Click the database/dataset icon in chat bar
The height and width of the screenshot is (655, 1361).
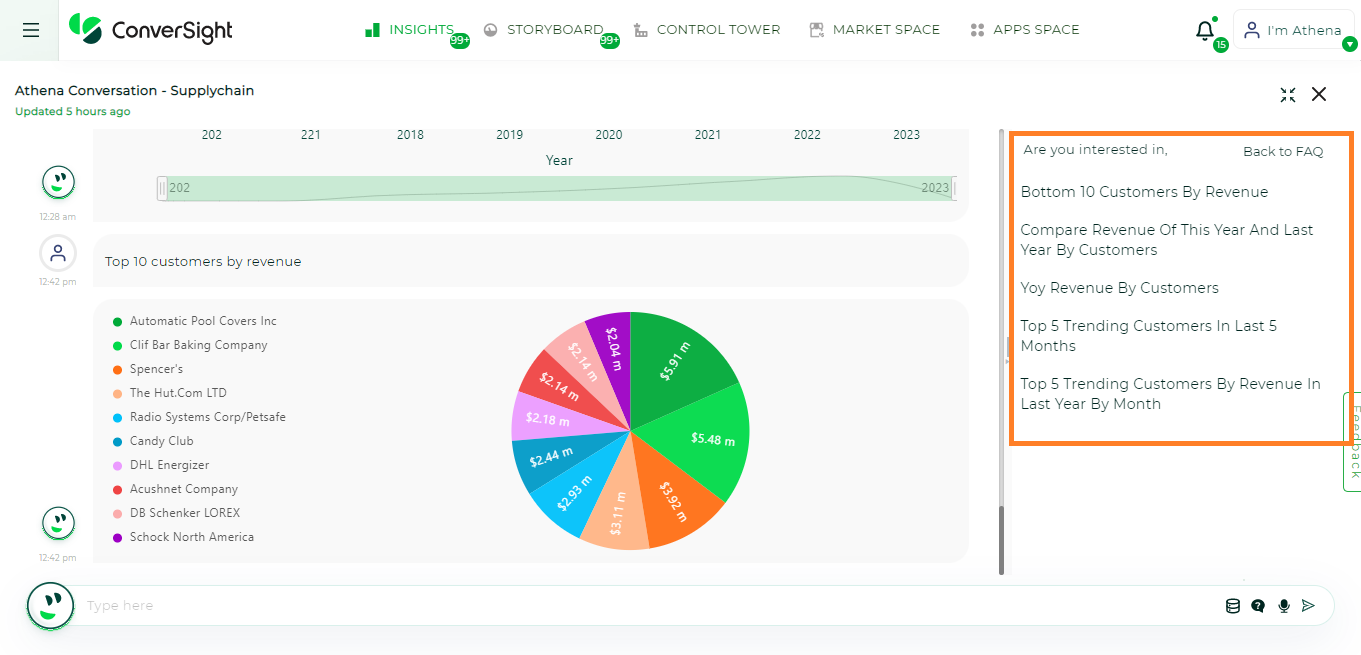[1232, 605]
